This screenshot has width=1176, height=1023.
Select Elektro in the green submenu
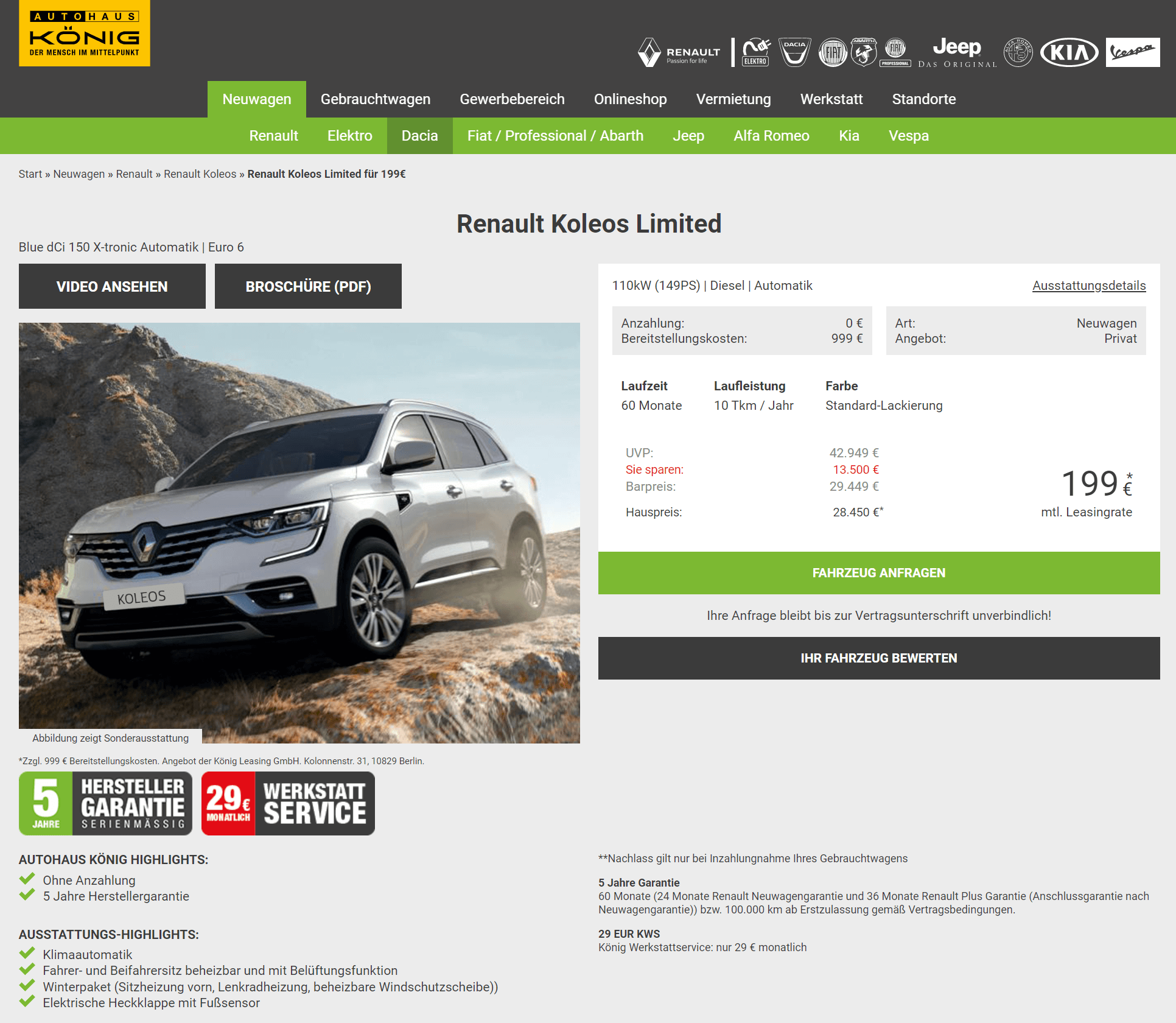tap(350, 136)
